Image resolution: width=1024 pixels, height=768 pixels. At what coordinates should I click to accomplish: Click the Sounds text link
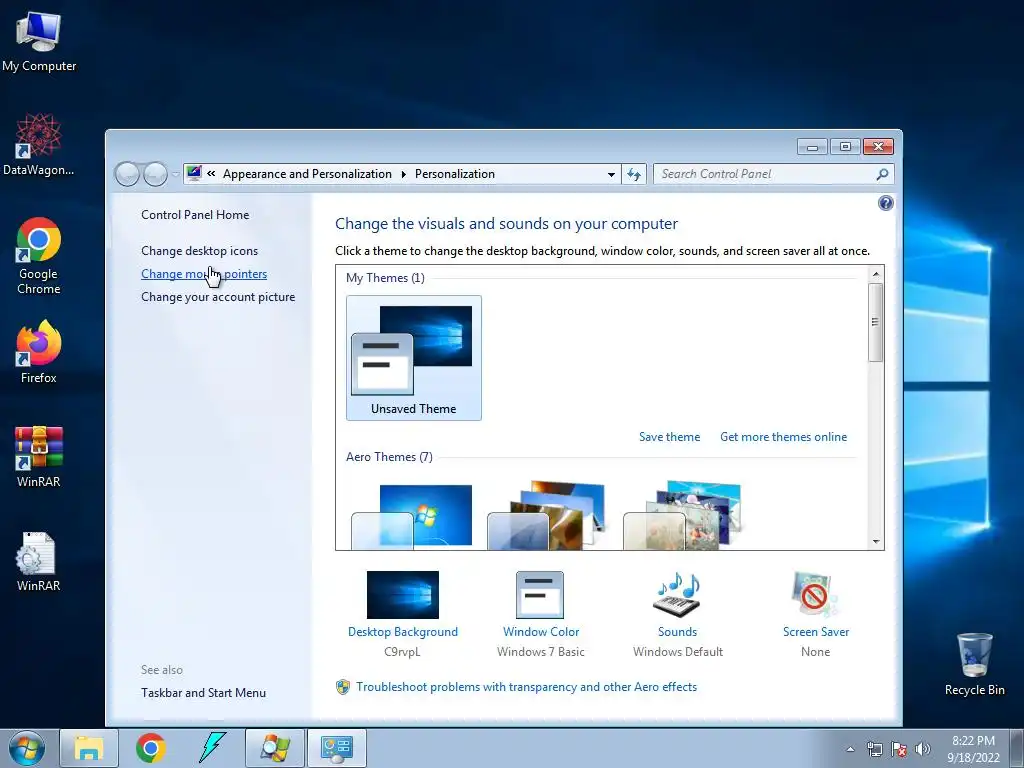click(x=677, y=632)
